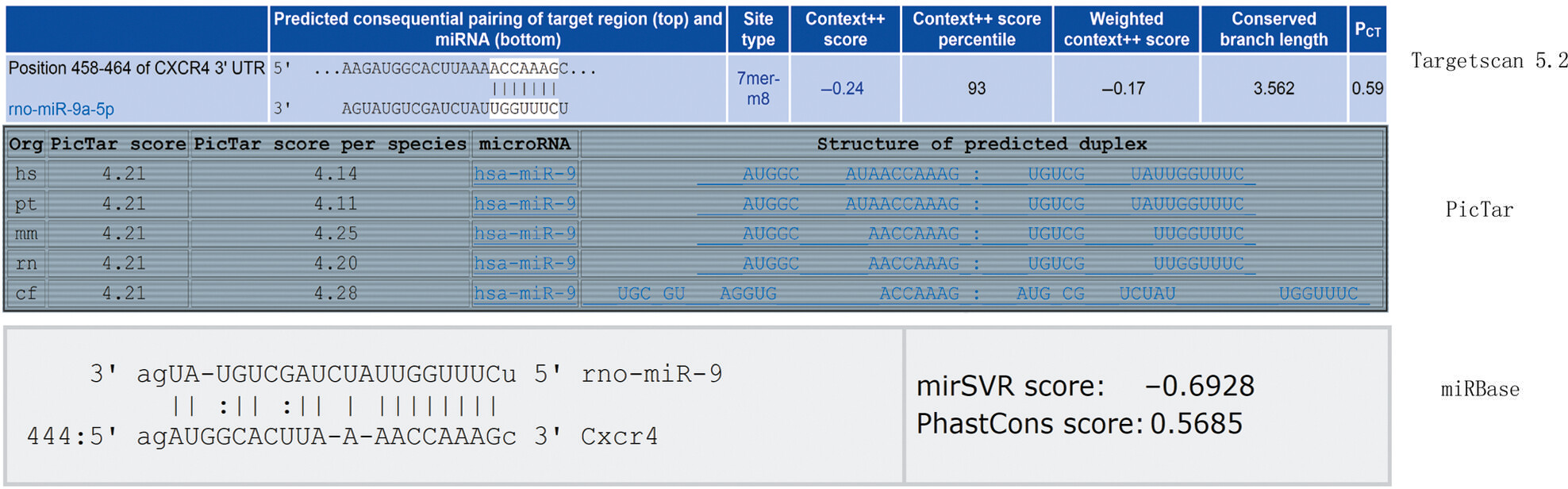Image resolution: width=1568 pixels, height=489 pixels.
Task: Open the cf row duplex structure link
Action: pyautogui.click(x=982, y=295)
